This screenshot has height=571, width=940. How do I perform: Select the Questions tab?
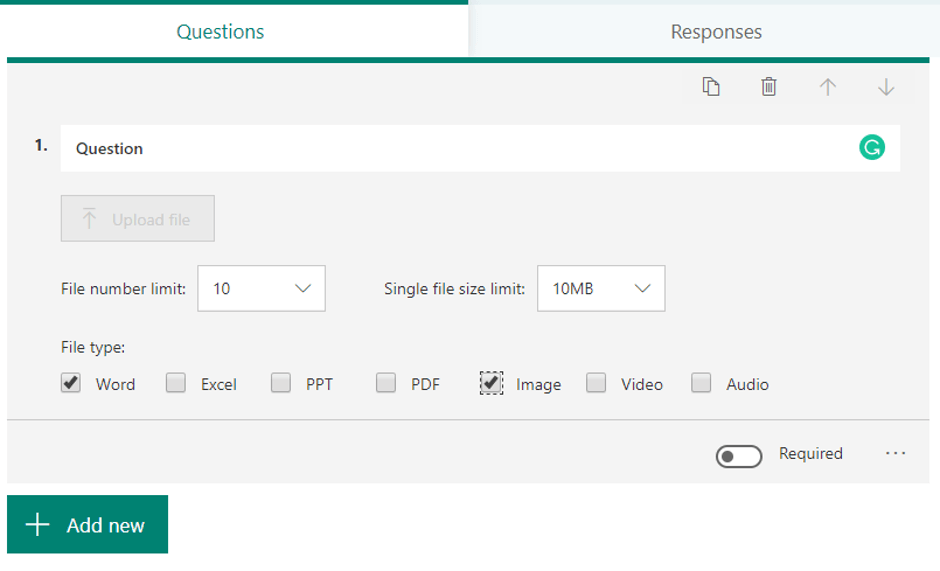[220, 32]
